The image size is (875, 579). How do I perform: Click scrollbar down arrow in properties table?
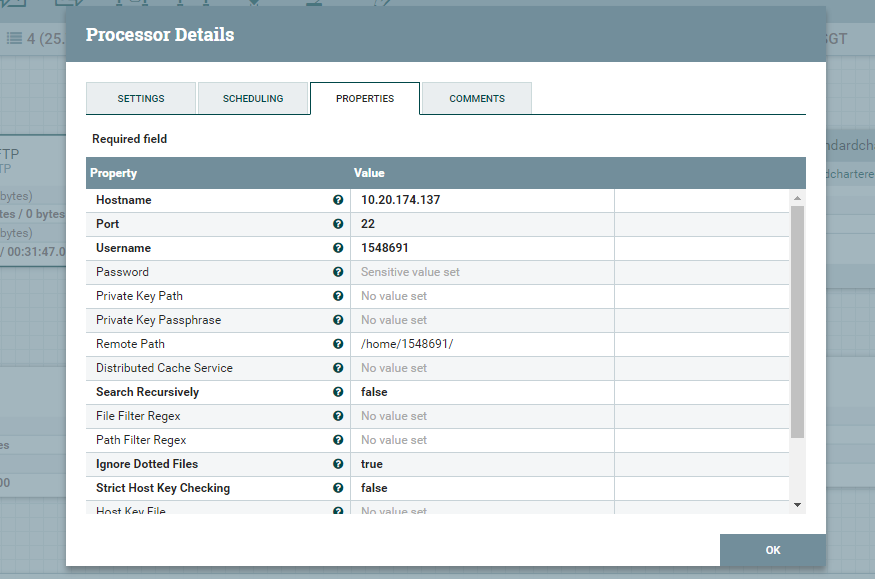point(797,505)
